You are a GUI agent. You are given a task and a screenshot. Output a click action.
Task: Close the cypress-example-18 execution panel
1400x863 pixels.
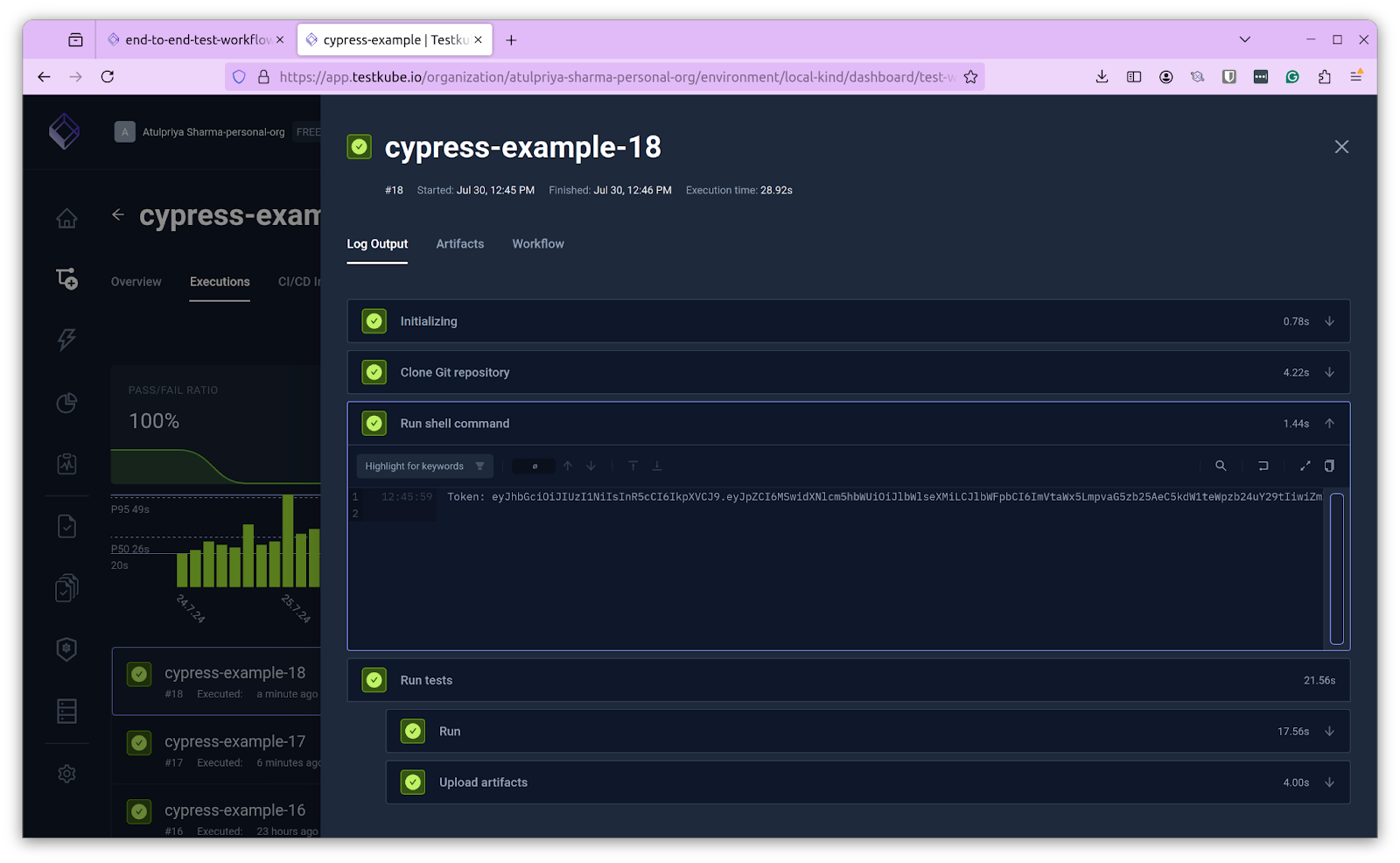pyautogui.click(x=1341, y=147)
